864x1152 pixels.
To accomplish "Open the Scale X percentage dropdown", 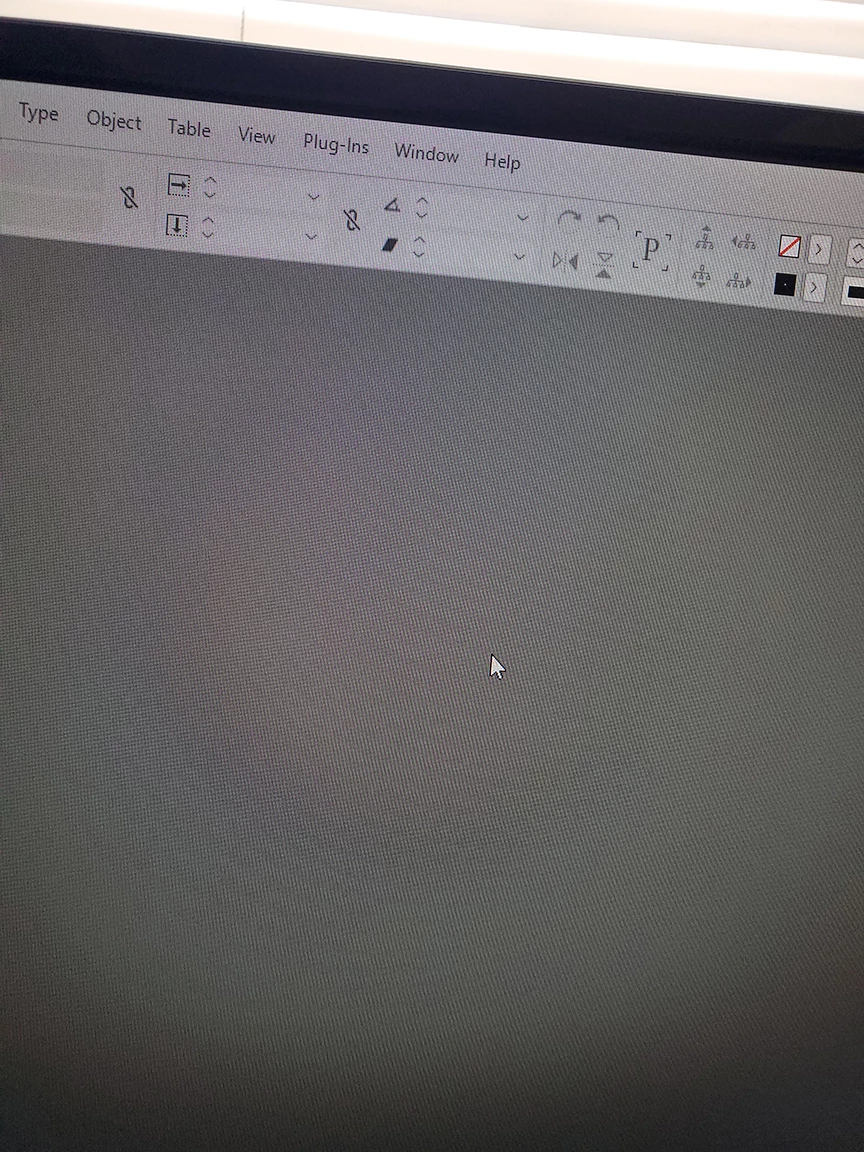I will pos(313,197).
